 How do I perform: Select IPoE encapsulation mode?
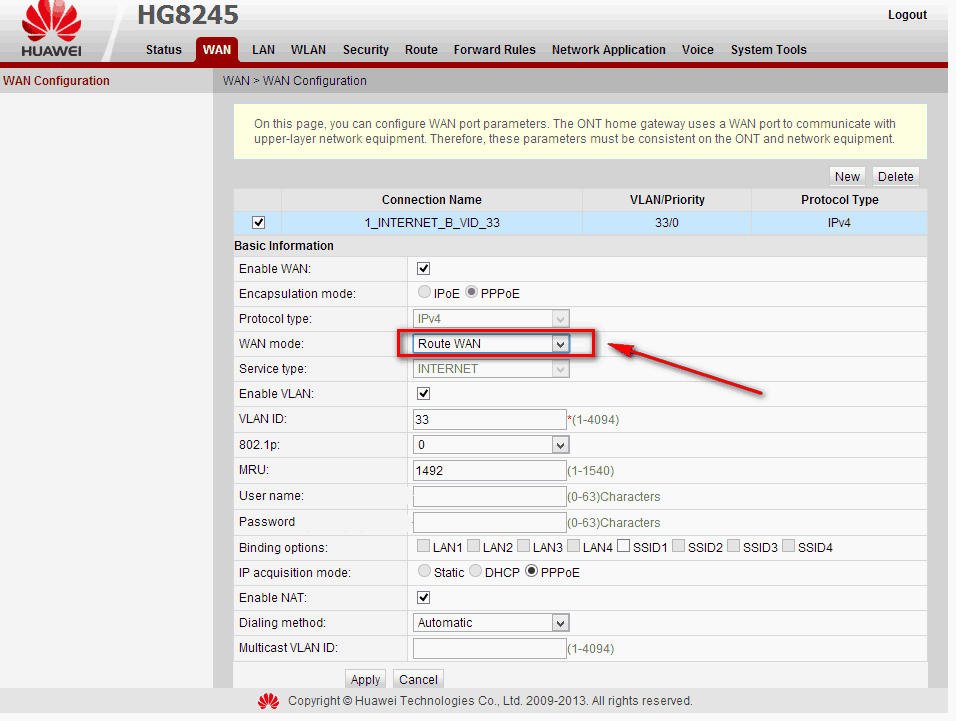click(425, 294)
